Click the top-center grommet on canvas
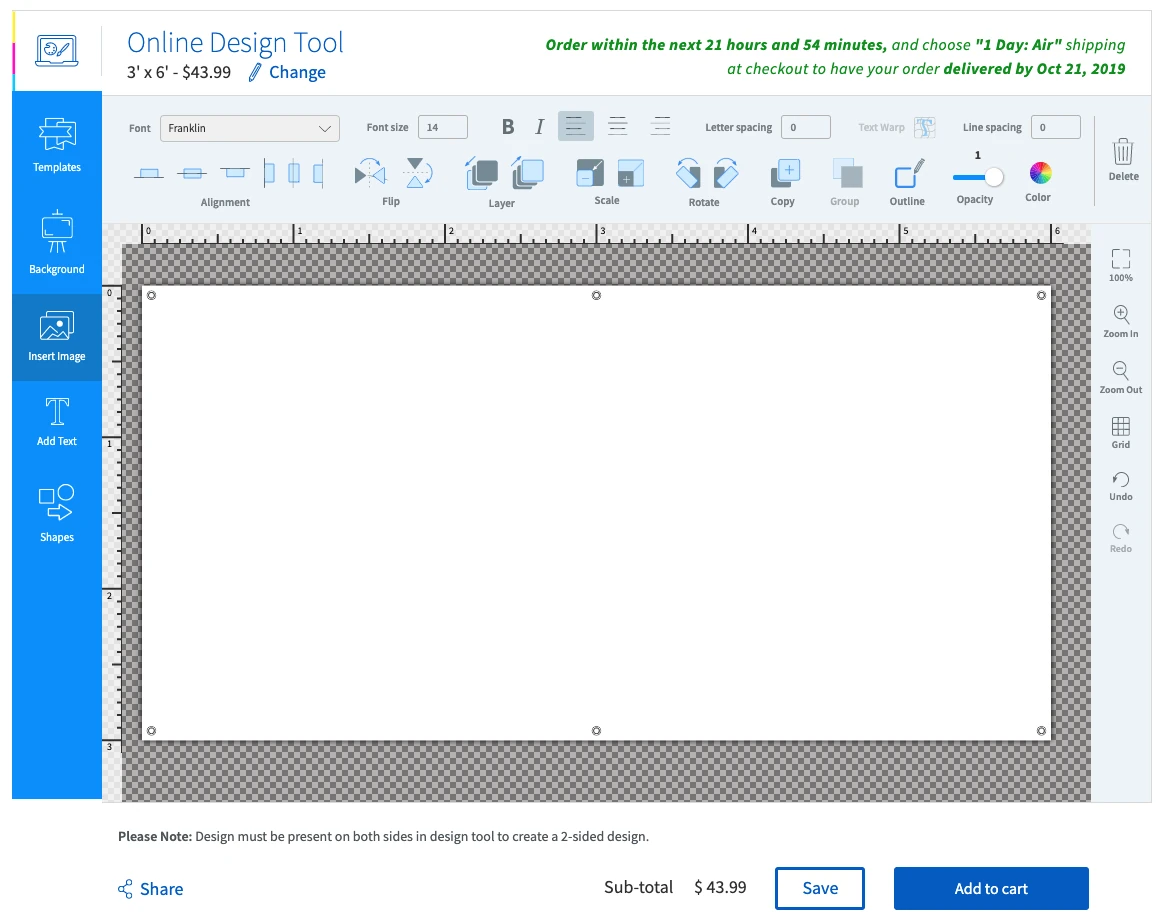The width and height of the screenshot is (1164, 920). [596, 296]
